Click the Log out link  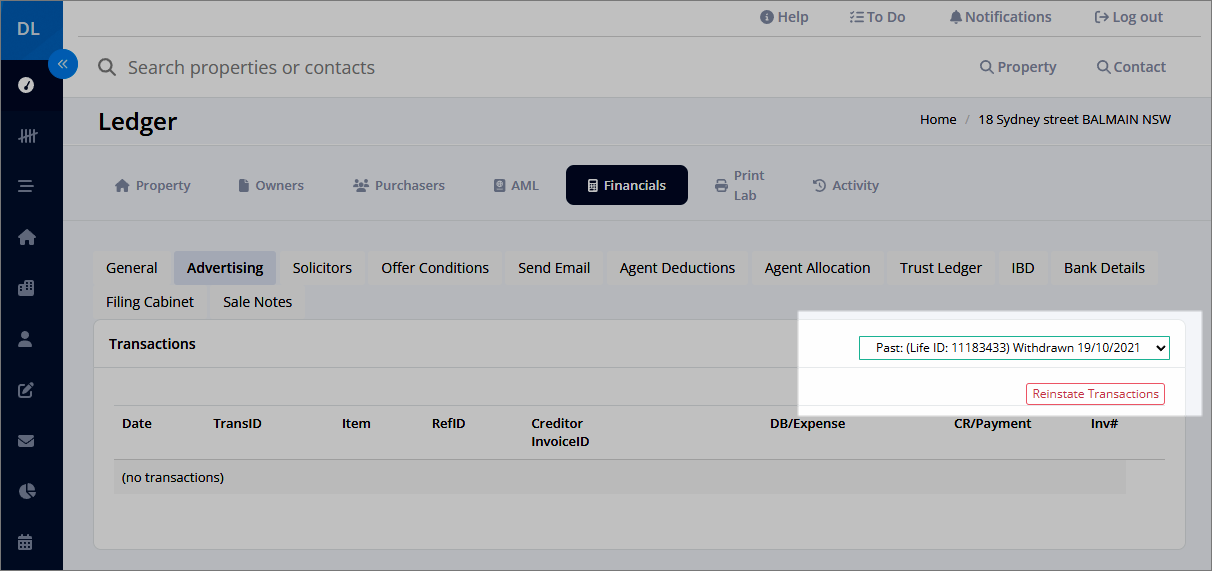[x=1129, y=17]
